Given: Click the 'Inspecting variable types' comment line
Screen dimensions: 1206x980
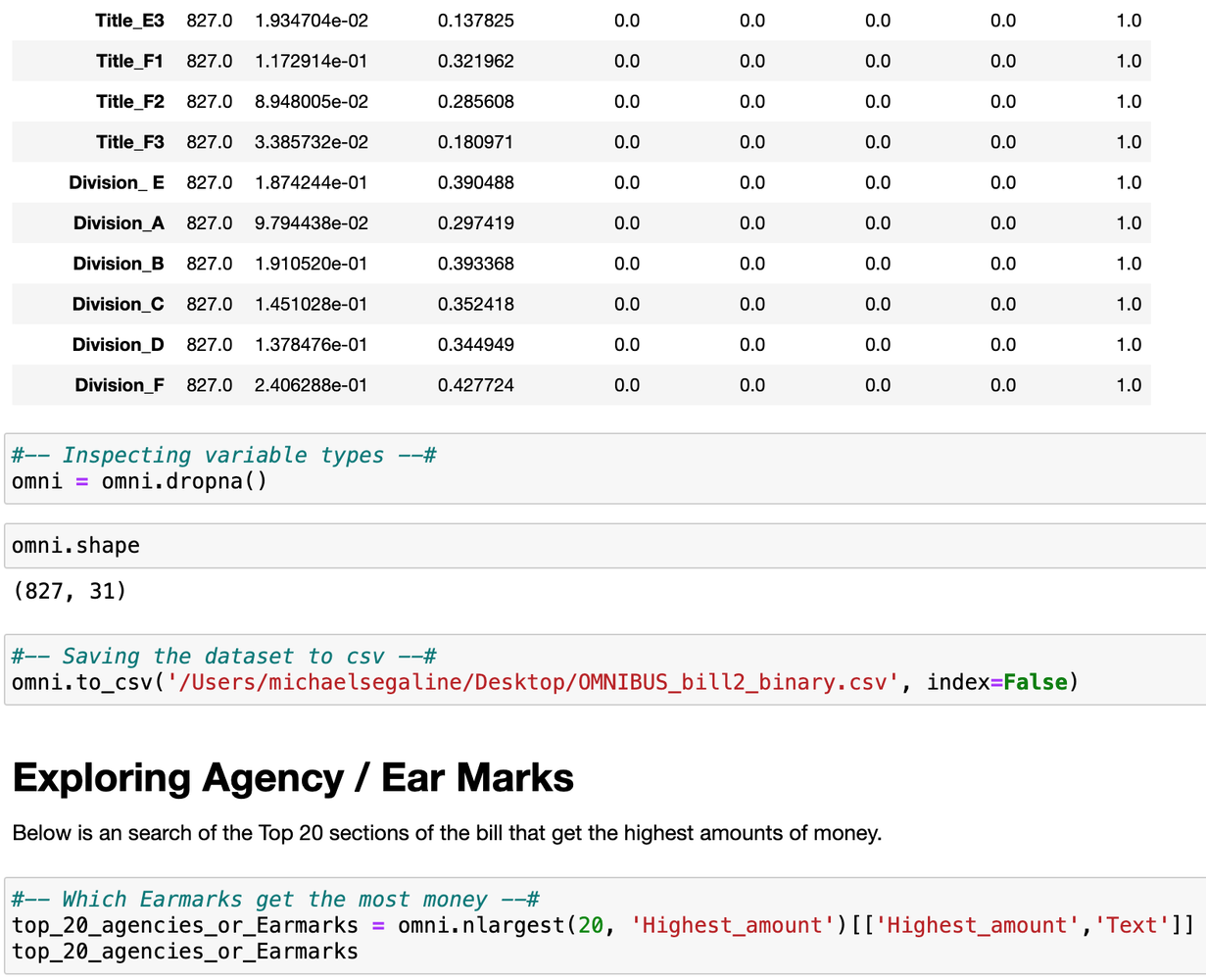Looking at the screenshot, I should pyautogui.click(x=223, y=456).
